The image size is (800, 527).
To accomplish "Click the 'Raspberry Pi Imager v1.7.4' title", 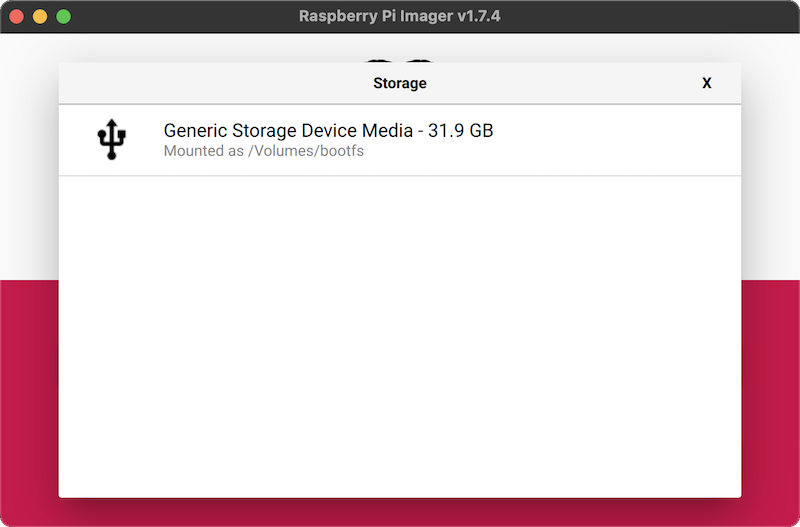I will click(x=400, y=16).
